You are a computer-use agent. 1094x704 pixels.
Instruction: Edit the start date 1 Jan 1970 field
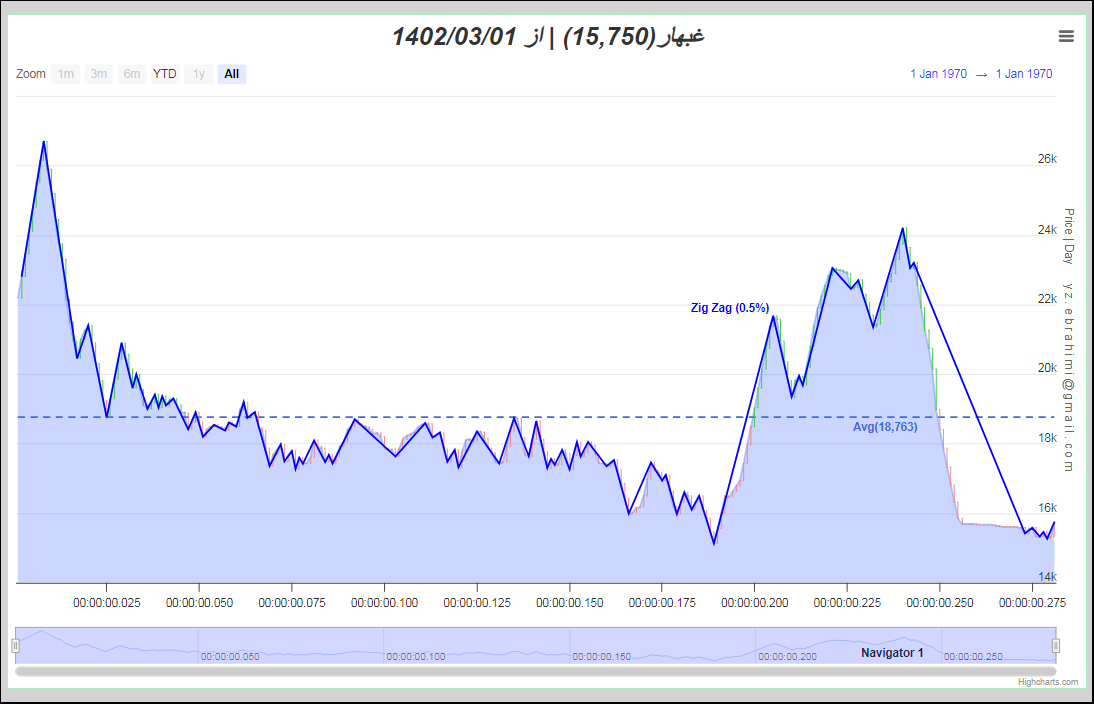click(938, 74)
